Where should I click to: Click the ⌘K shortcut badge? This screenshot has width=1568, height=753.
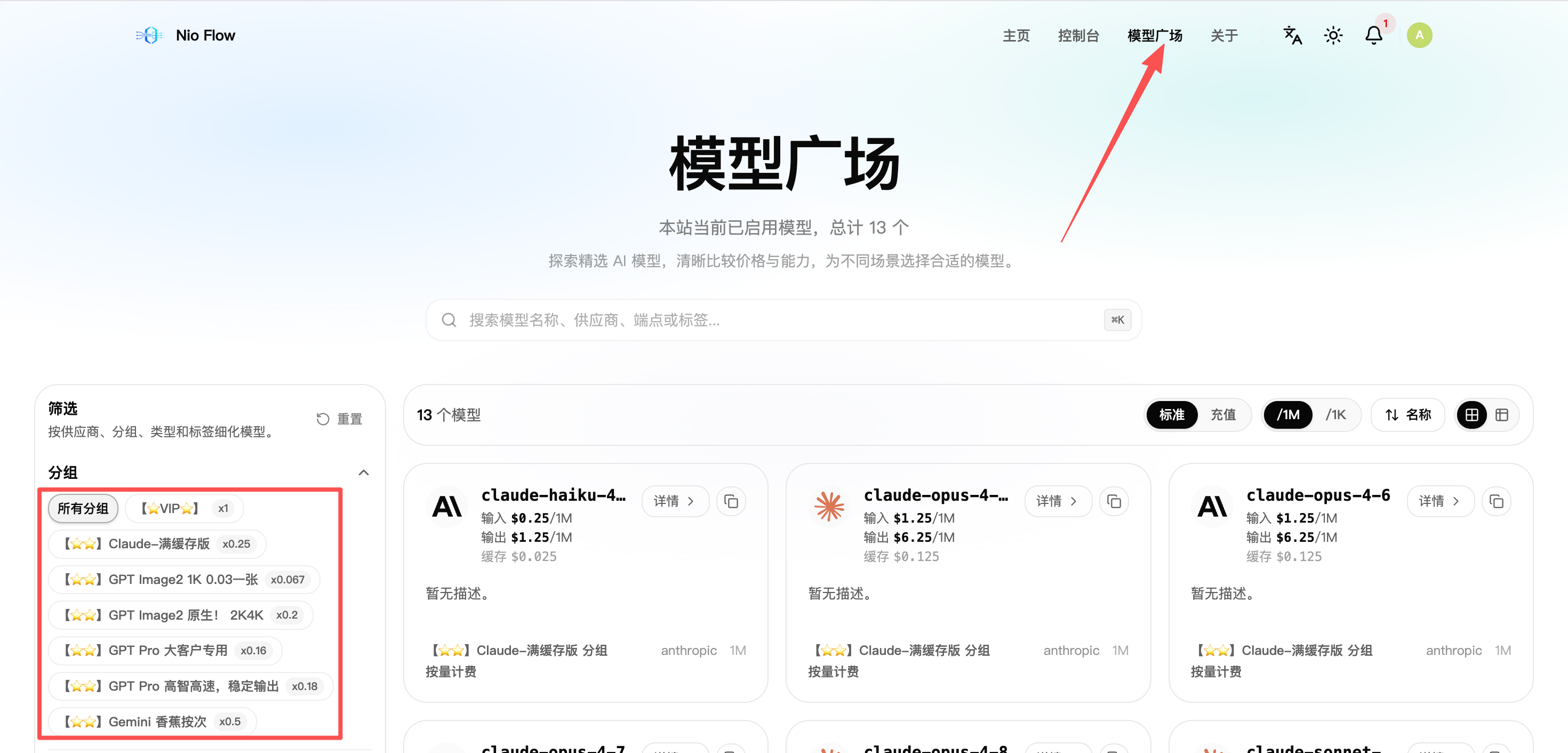[x=1117, y=319]
